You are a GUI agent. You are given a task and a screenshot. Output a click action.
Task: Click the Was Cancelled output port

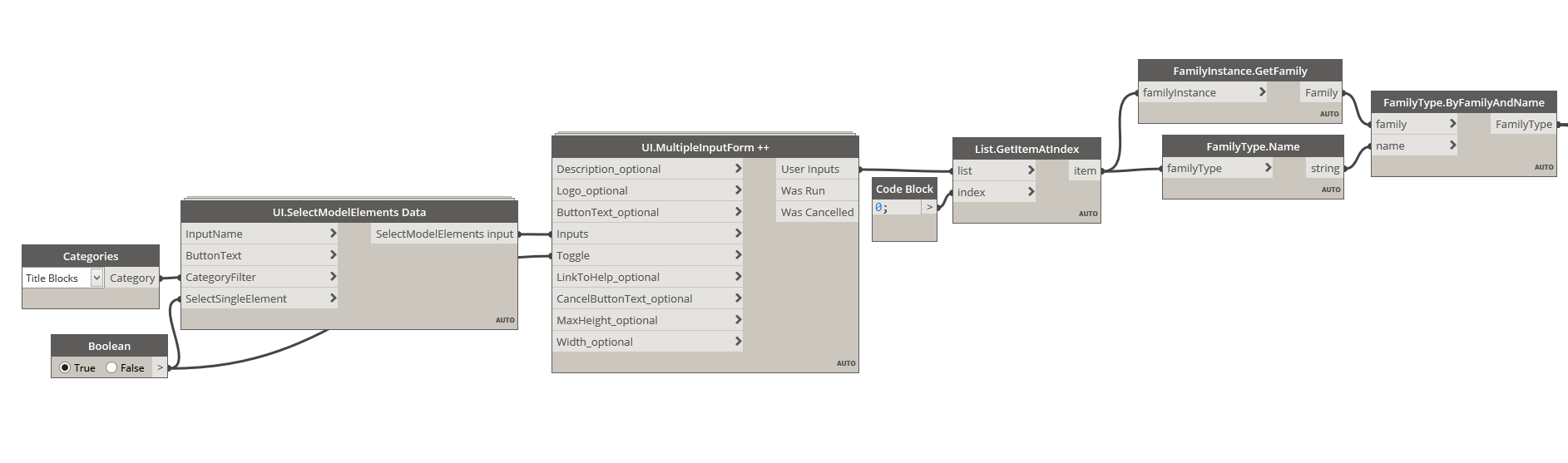pyautogui.click(x=817, y=212)
